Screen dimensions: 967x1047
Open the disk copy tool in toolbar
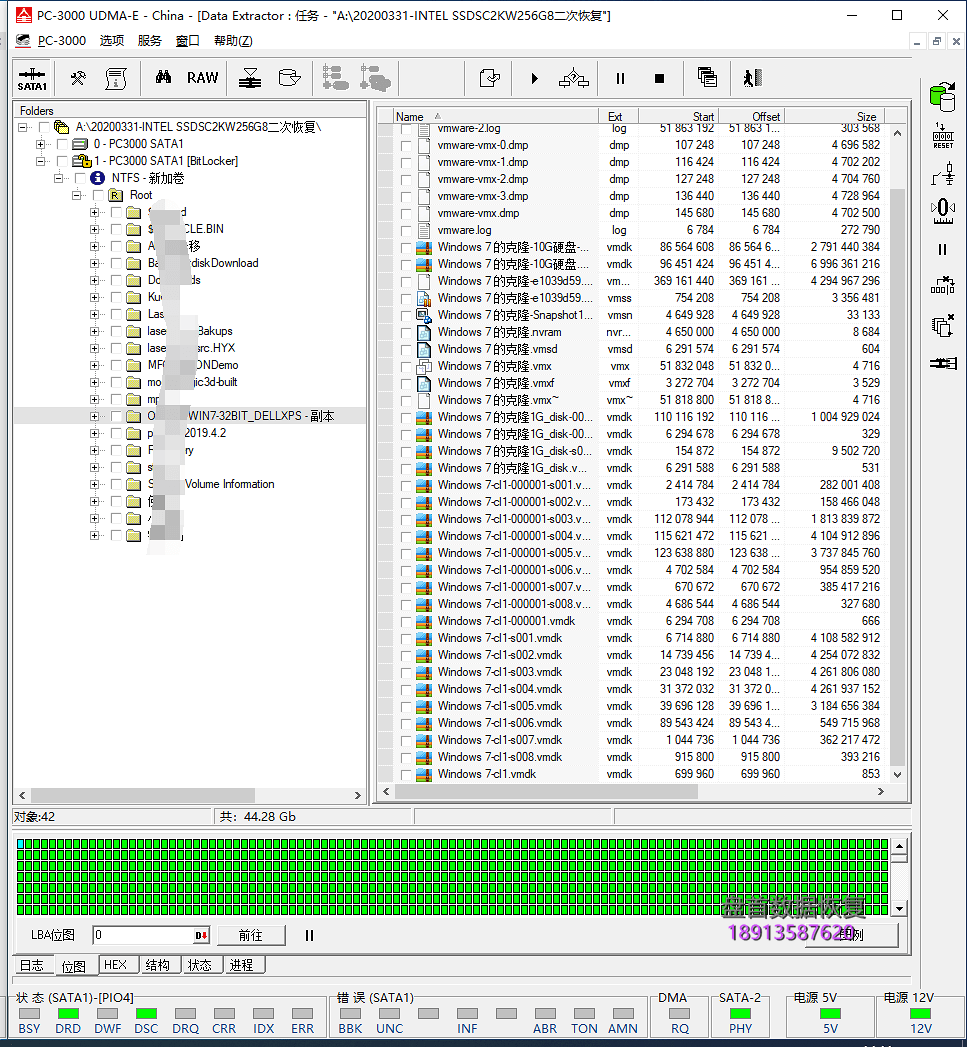289,78
